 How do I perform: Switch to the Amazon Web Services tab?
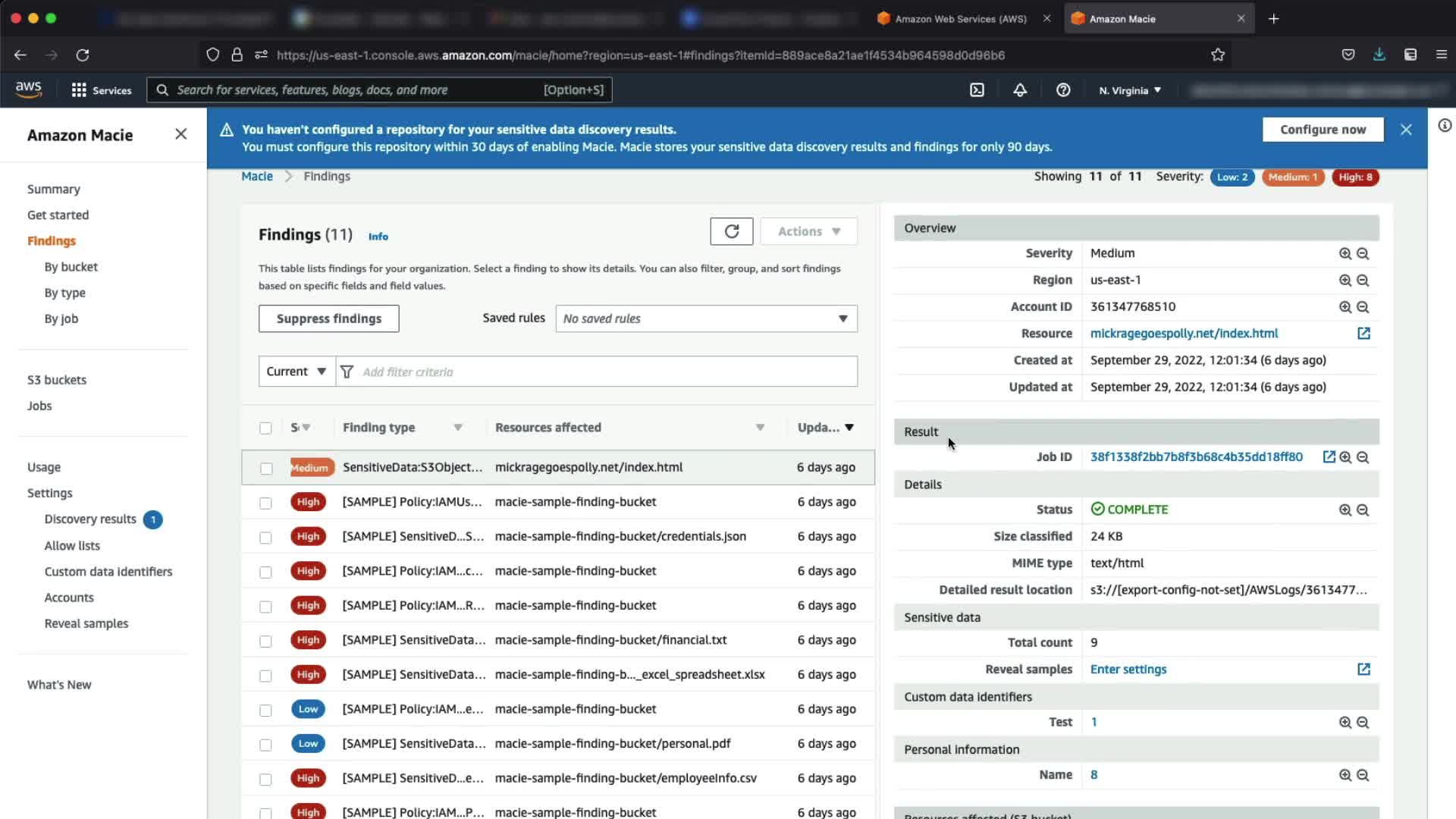[960, 19]
